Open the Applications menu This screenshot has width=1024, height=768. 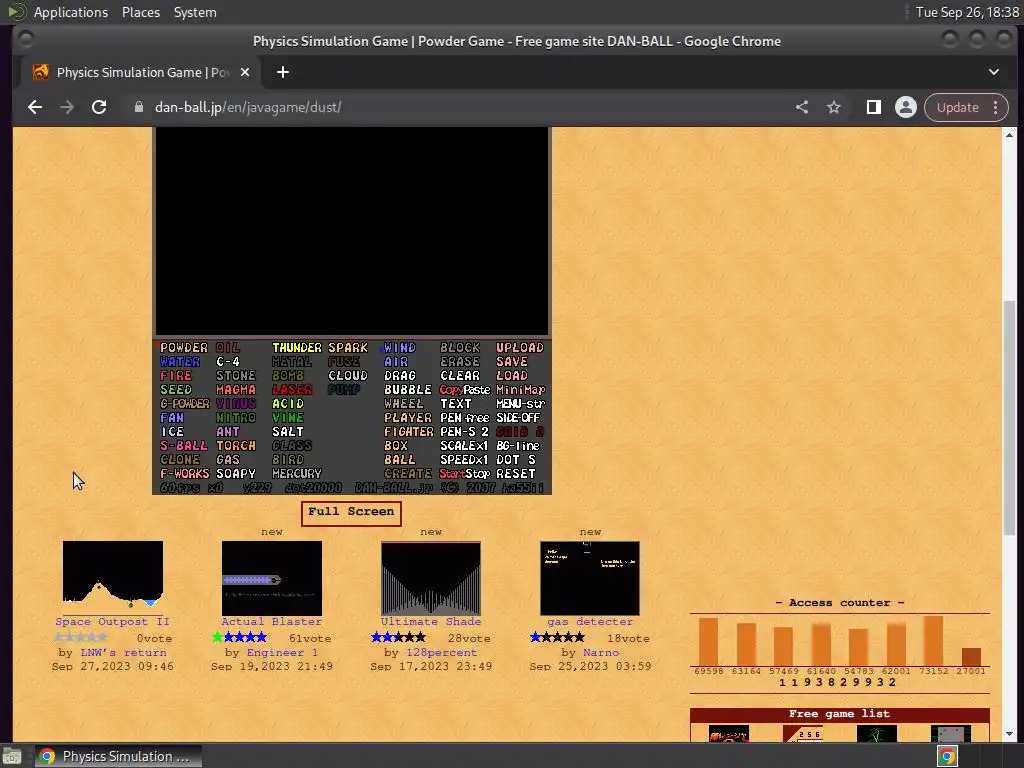point(71,12)
